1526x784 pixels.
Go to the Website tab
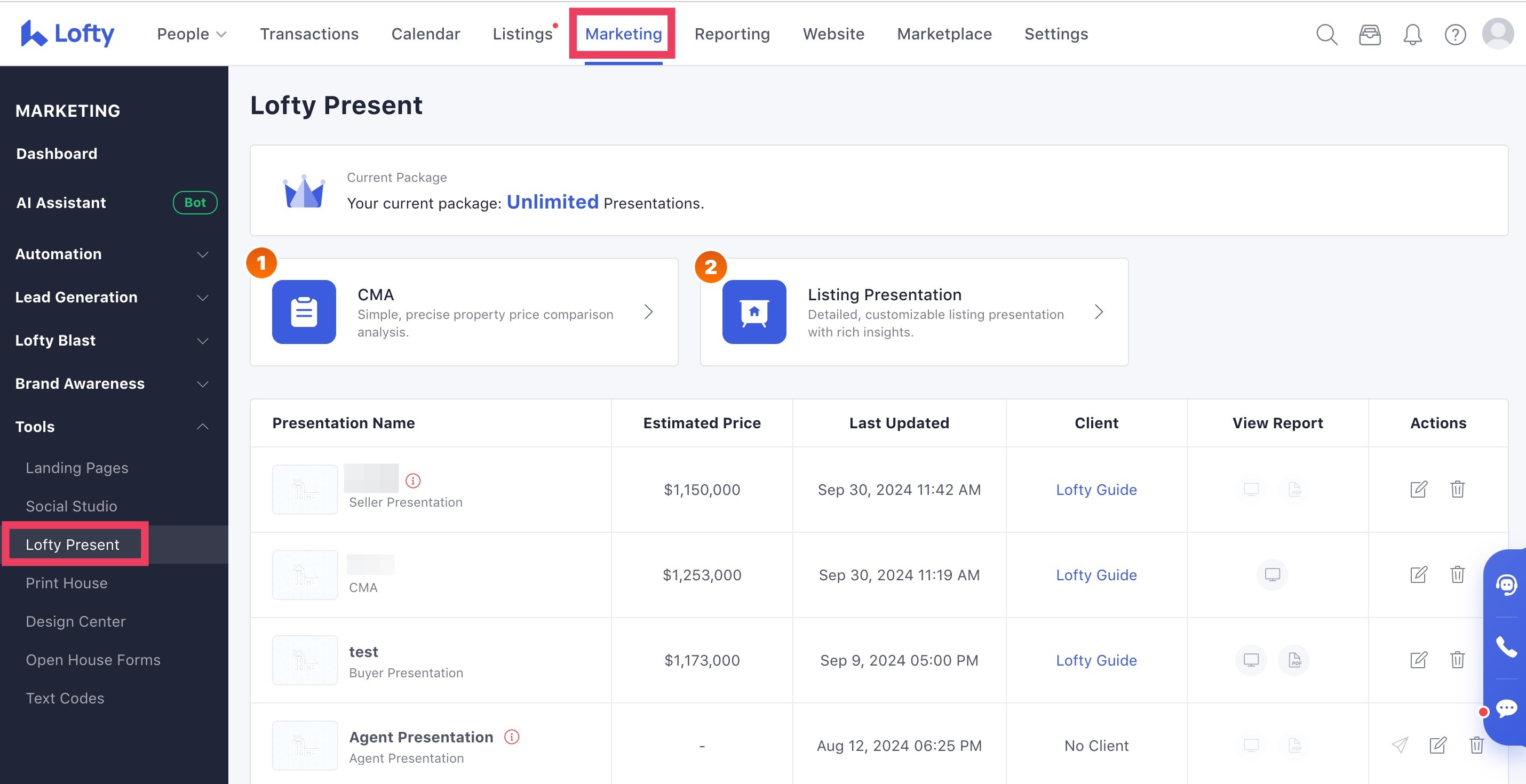point(833,34)
